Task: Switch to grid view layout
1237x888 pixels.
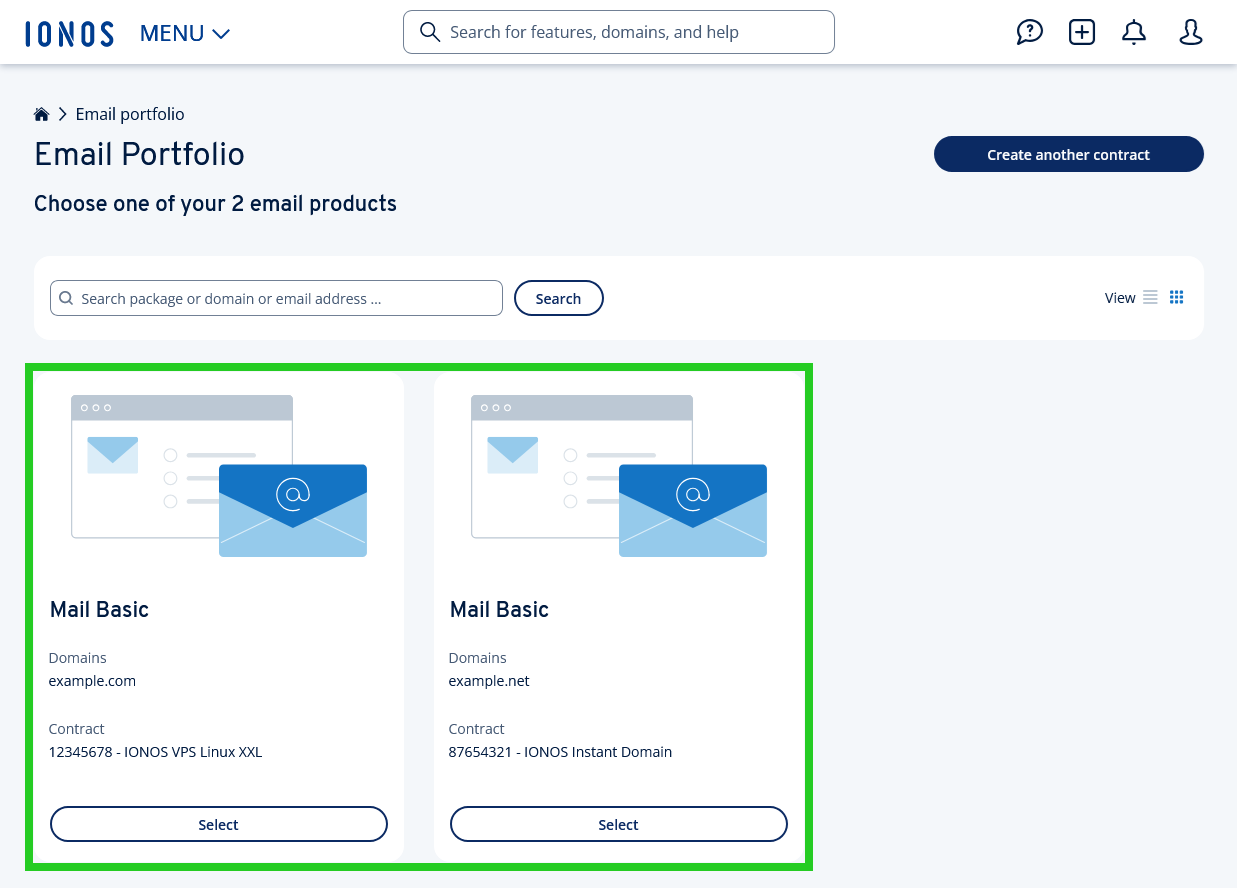Action: (1176, 297)
